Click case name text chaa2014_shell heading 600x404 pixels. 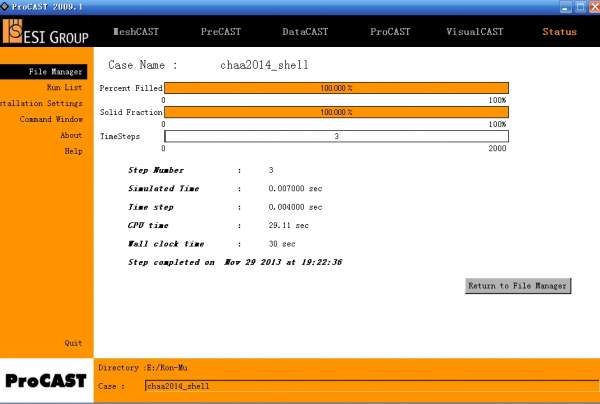(x=264, y=65)
